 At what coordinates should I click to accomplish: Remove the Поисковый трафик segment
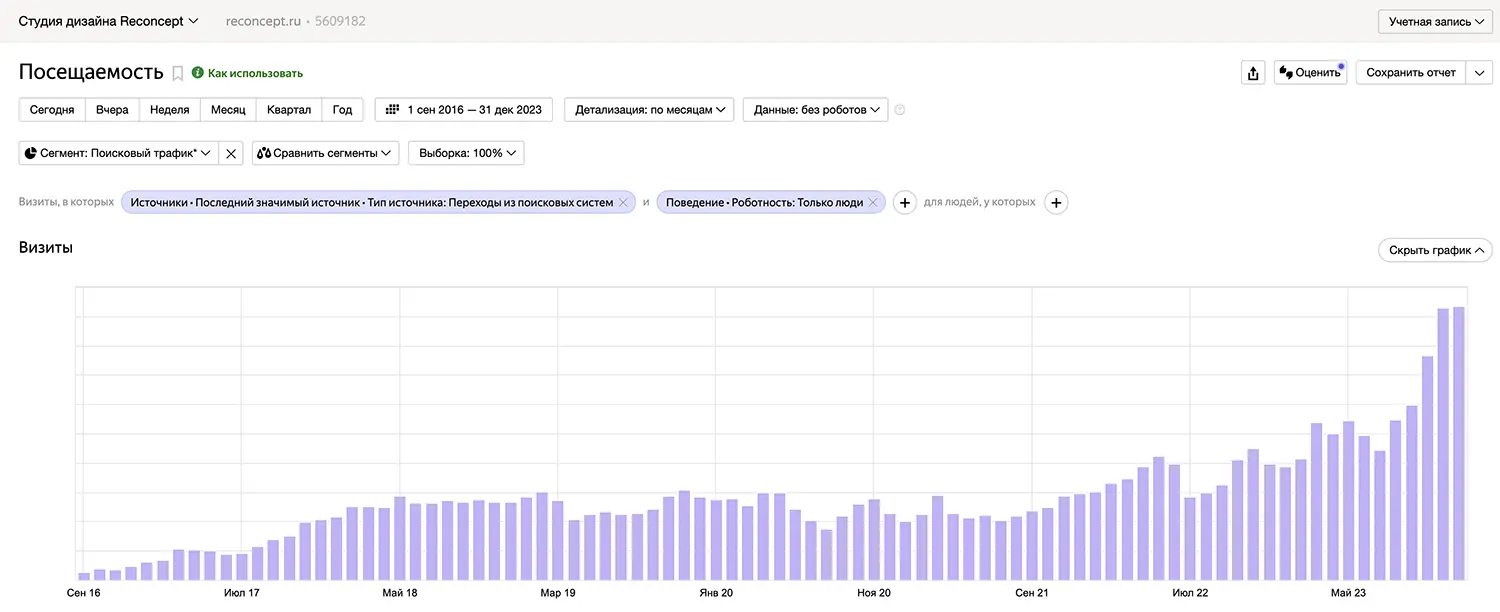230,152
